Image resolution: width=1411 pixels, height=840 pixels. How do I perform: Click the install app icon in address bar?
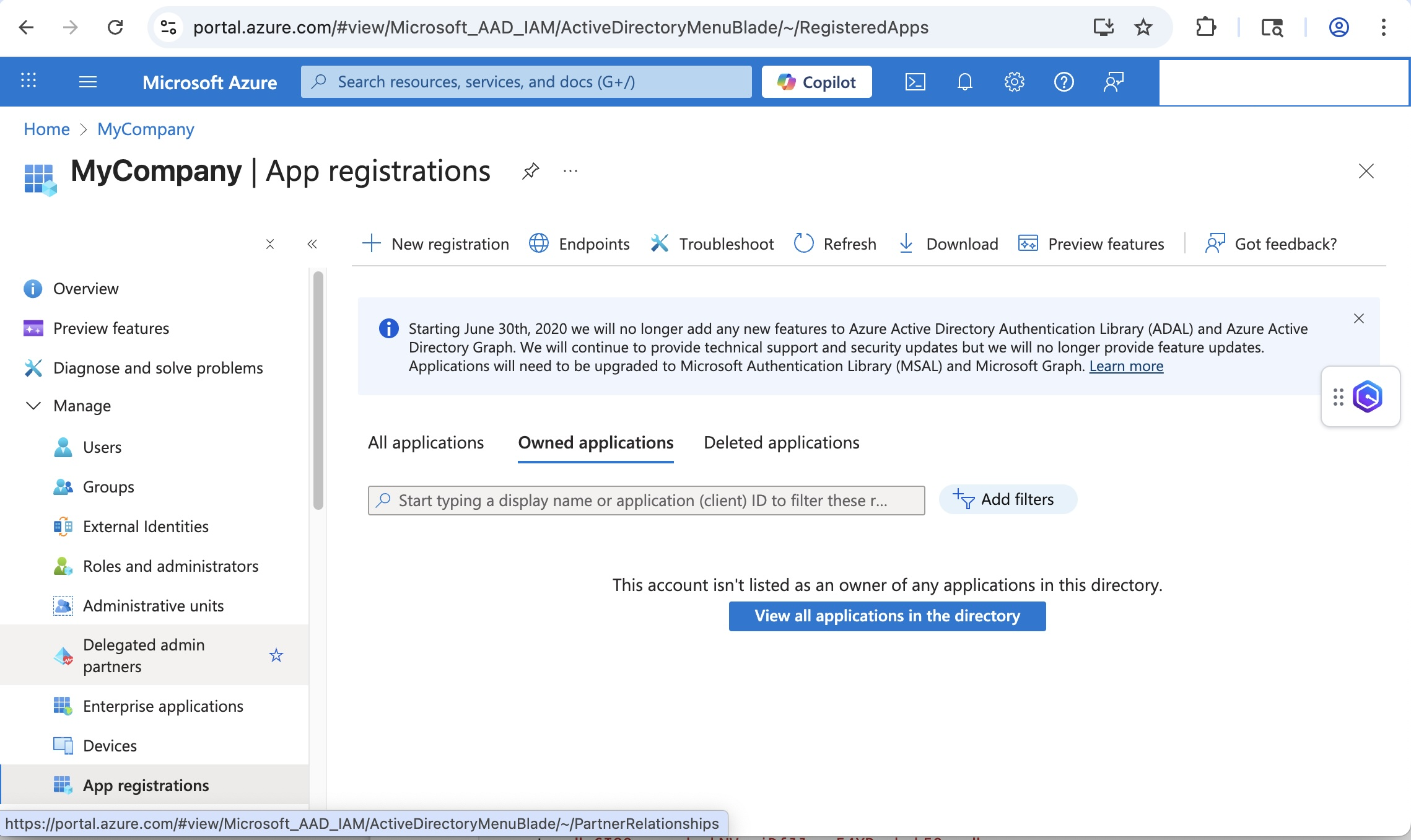point(1103,27)
